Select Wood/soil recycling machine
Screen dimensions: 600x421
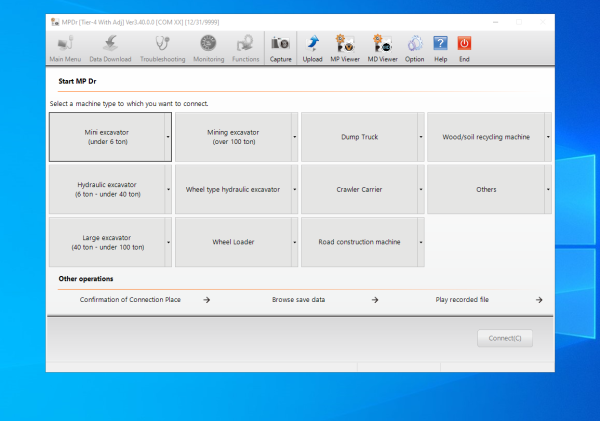486,137
